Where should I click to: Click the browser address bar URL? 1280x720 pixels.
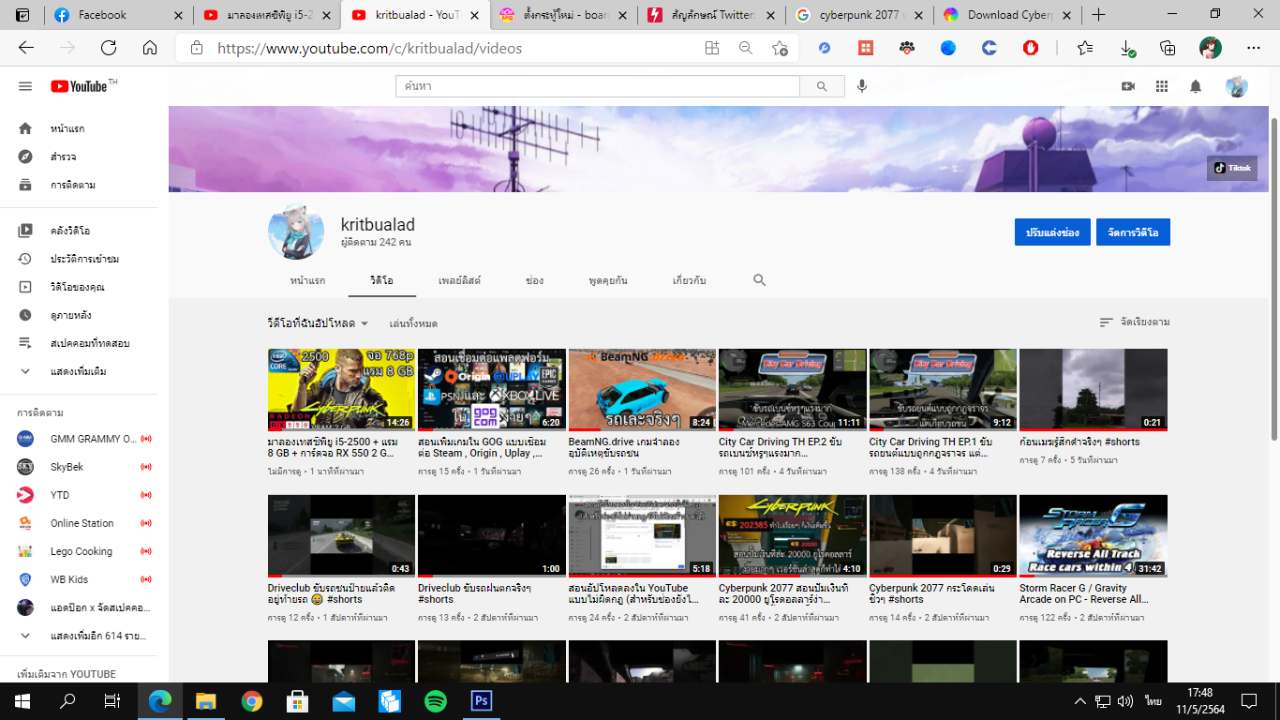370,48
